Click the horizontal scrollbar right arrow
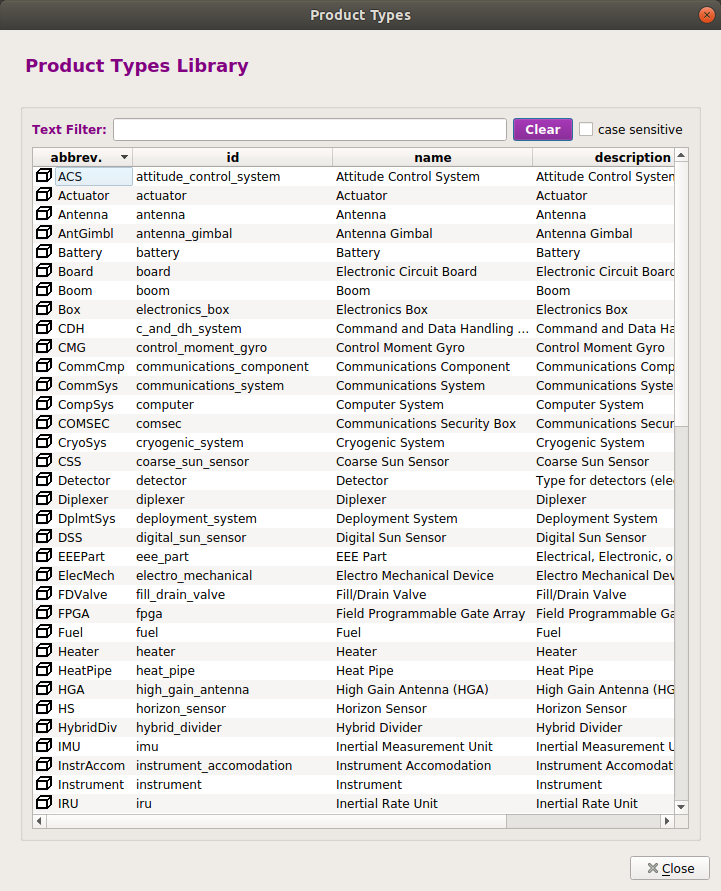721x891 pixels. coord(667,821)
